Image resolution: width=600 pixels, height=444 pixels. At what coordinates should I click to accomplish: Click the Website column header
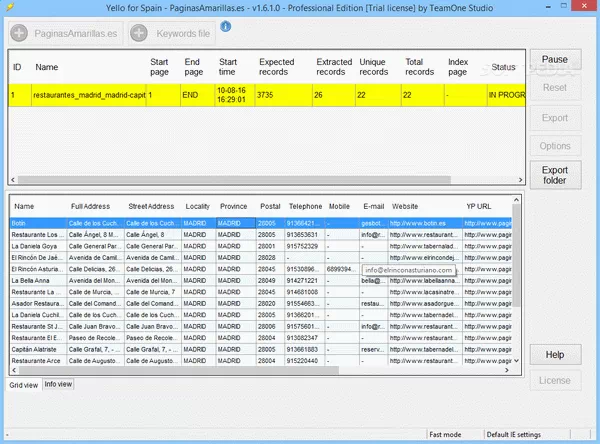(x=405, y=206)
